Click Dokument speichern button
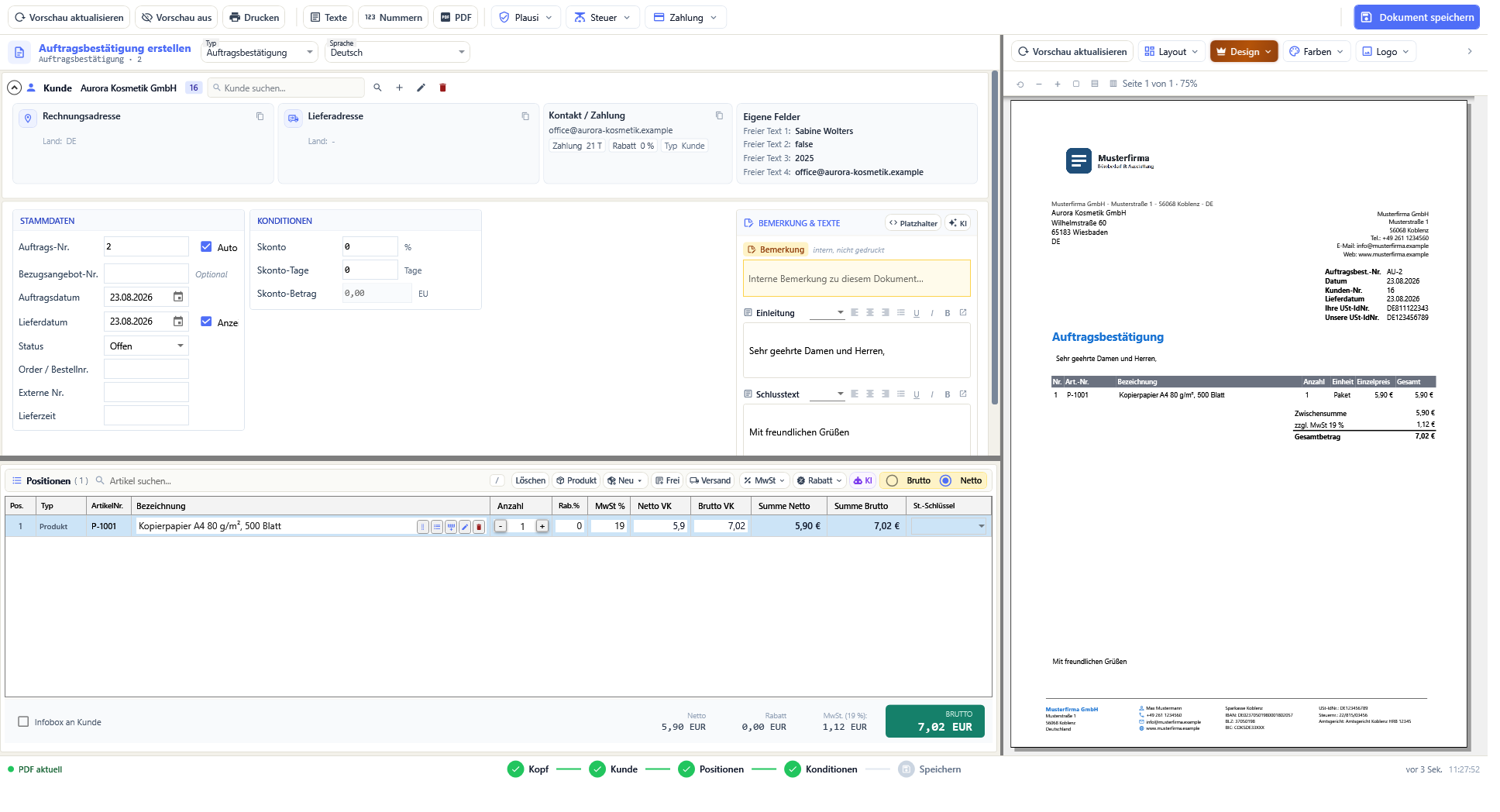 (x=1416, y=17)
